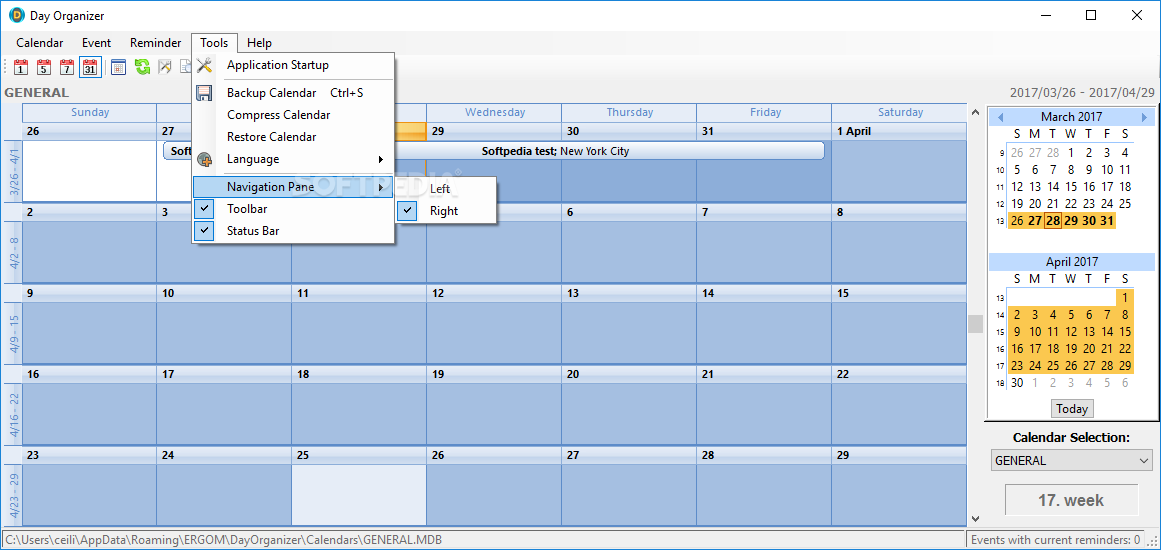Go to previous month in mini calendar
Image resolution: width=1161 pixels, height=550 pixels.
(1000, 117)
